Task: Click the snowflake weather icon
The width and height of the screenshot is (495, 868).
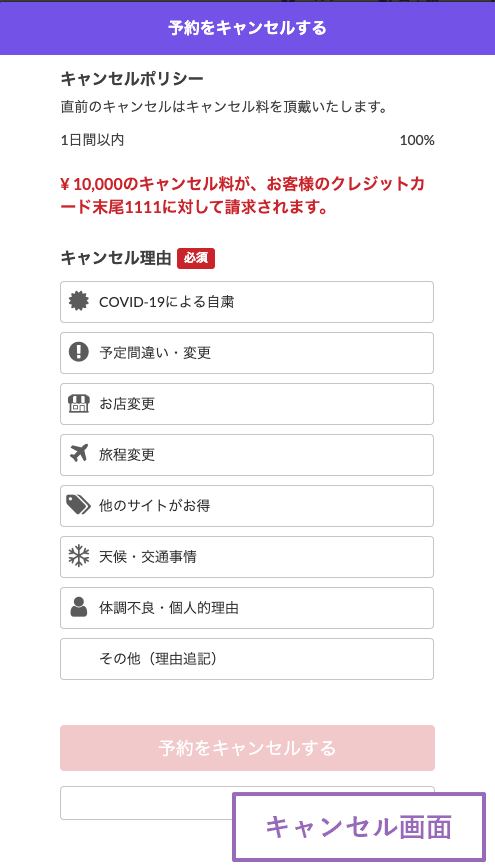Action: tap(79, 556)
